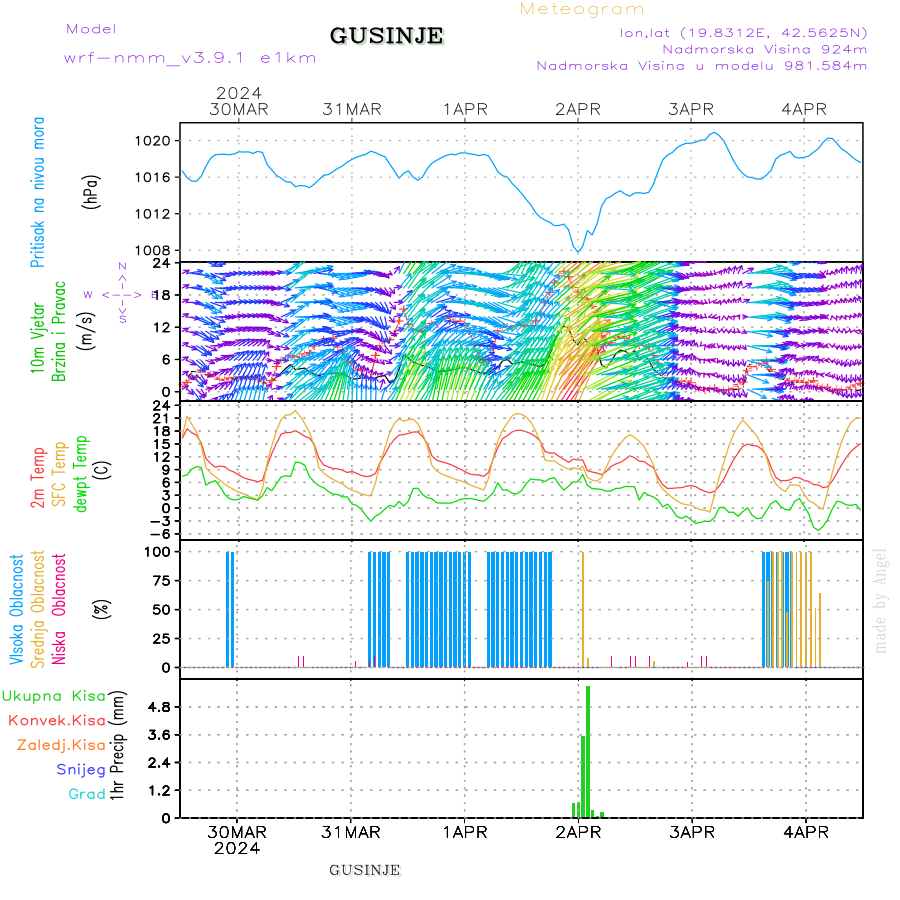Click the Grad legend entry

87,794
